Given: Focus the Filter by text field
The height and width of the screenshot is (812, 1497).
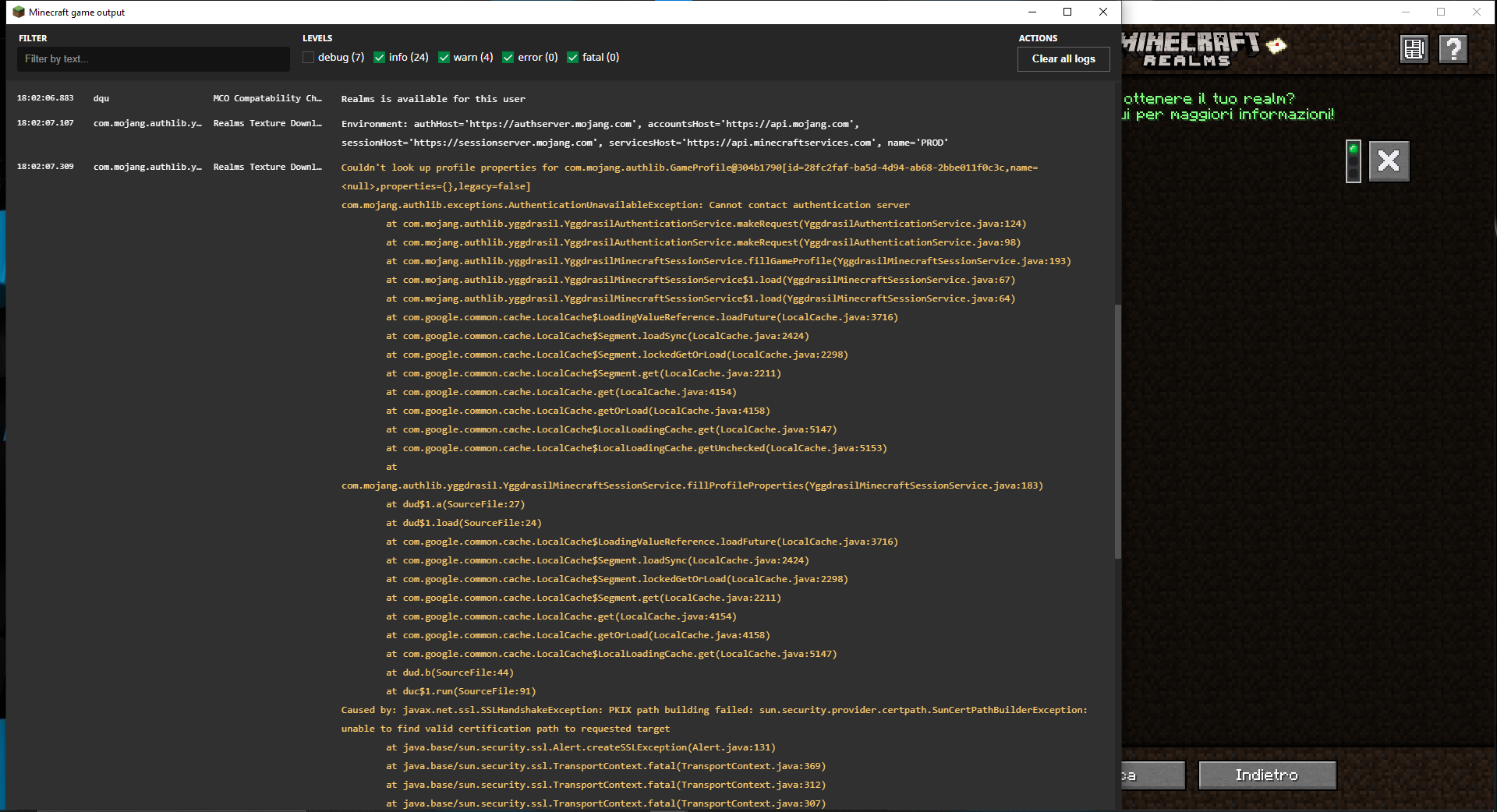Looking at the screenshot, I should 153,59.
